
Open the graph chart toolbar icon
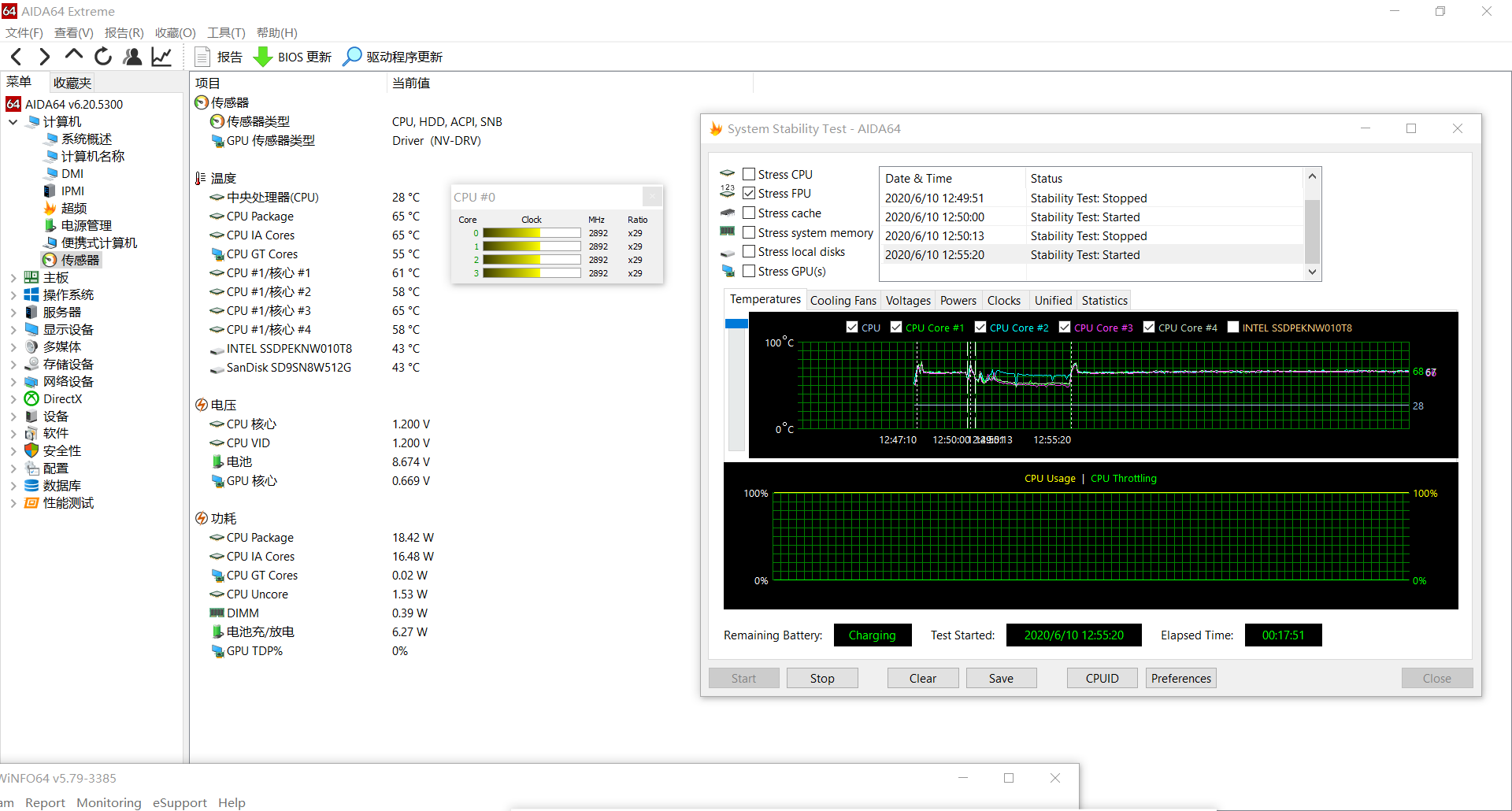(161, 57)
